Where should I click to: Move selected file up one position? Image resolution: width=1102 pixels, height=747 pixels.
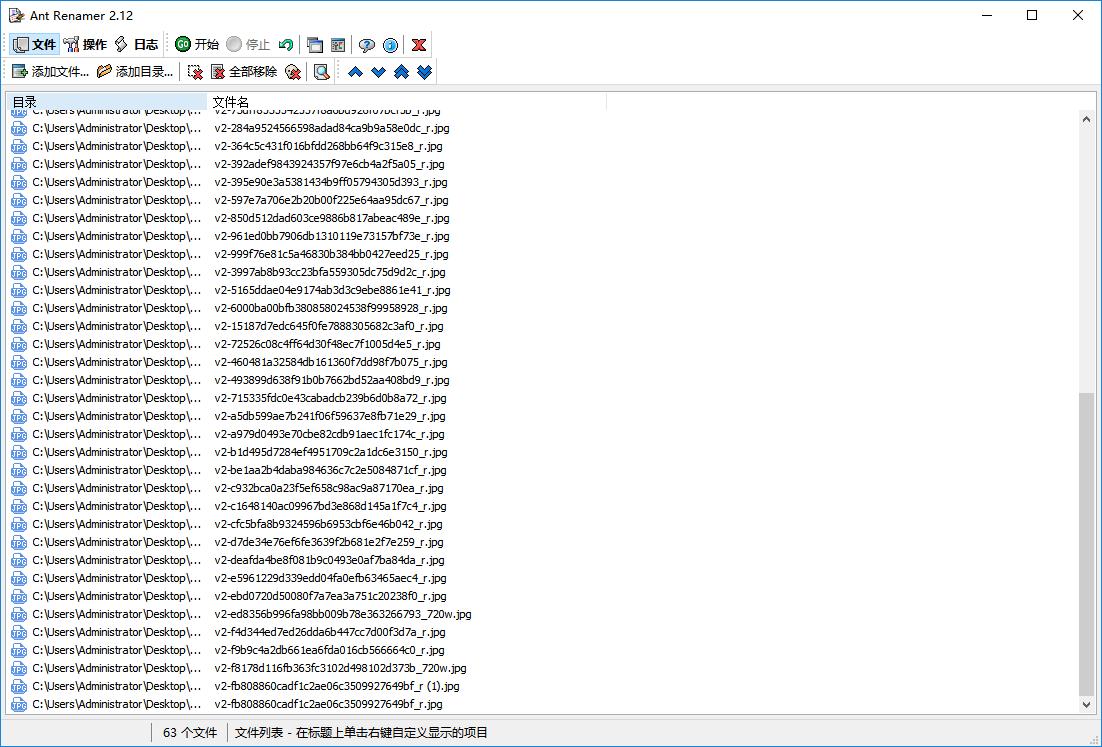[x=355, y=72]
